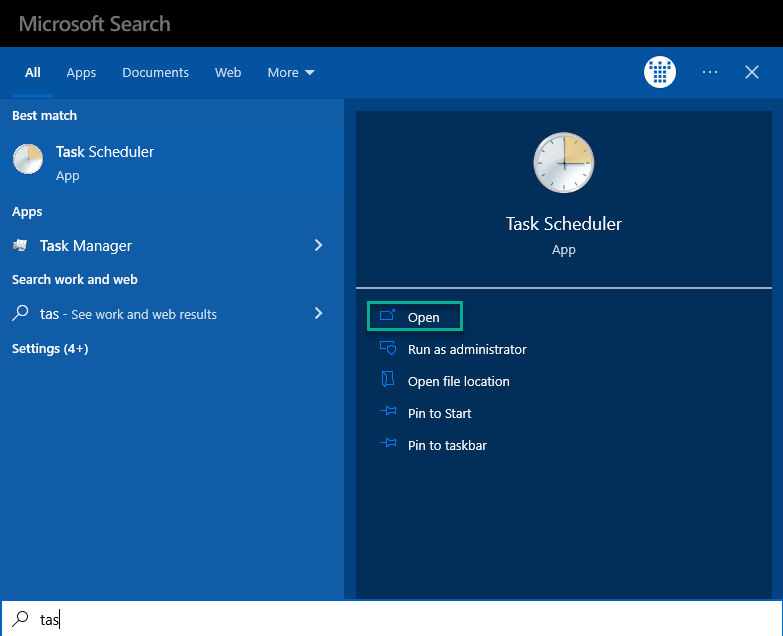Close the Microsoft Search panel
The height and width of the screenshot is (636, 783).
point(752,72)
